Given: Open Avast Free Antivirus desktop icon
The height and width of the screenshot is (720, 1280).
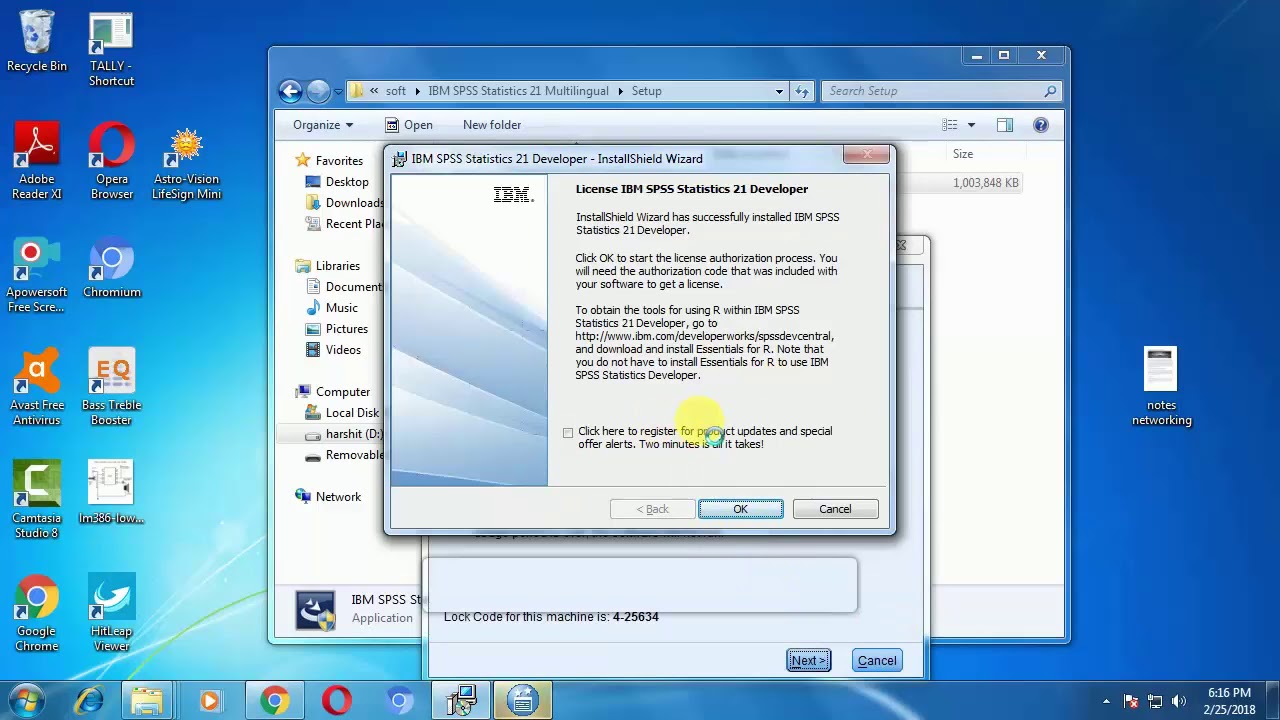Looking at the screenshot, I should (37, 388).
